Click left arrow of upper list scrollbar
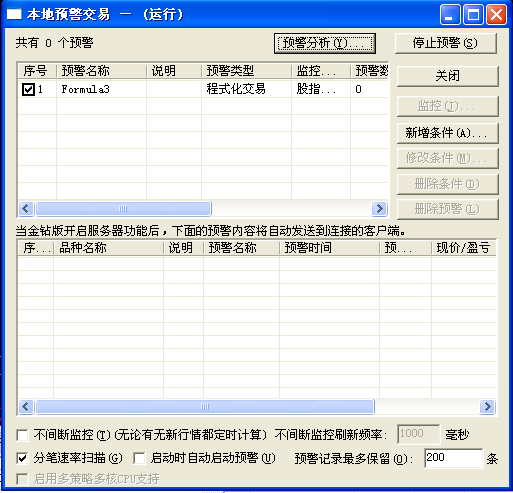 pos(26,209)
